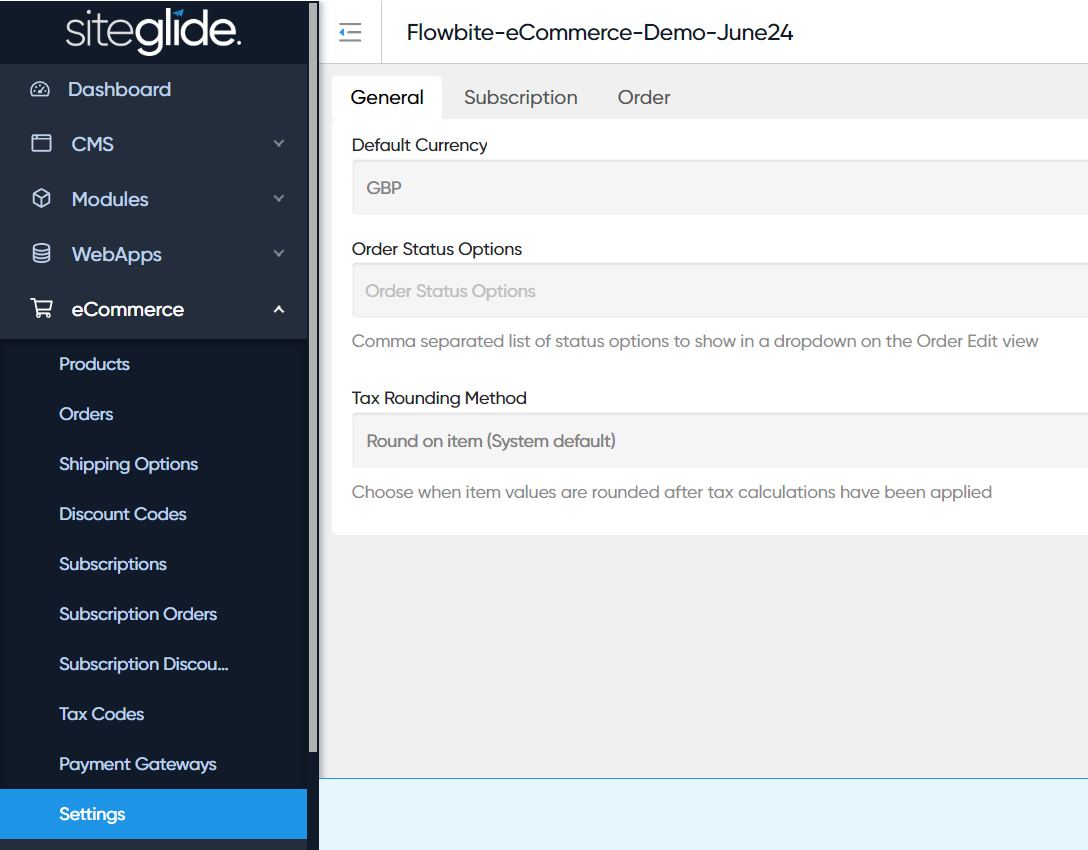
Task: Click the WebApps database icon
Action: 41,254
